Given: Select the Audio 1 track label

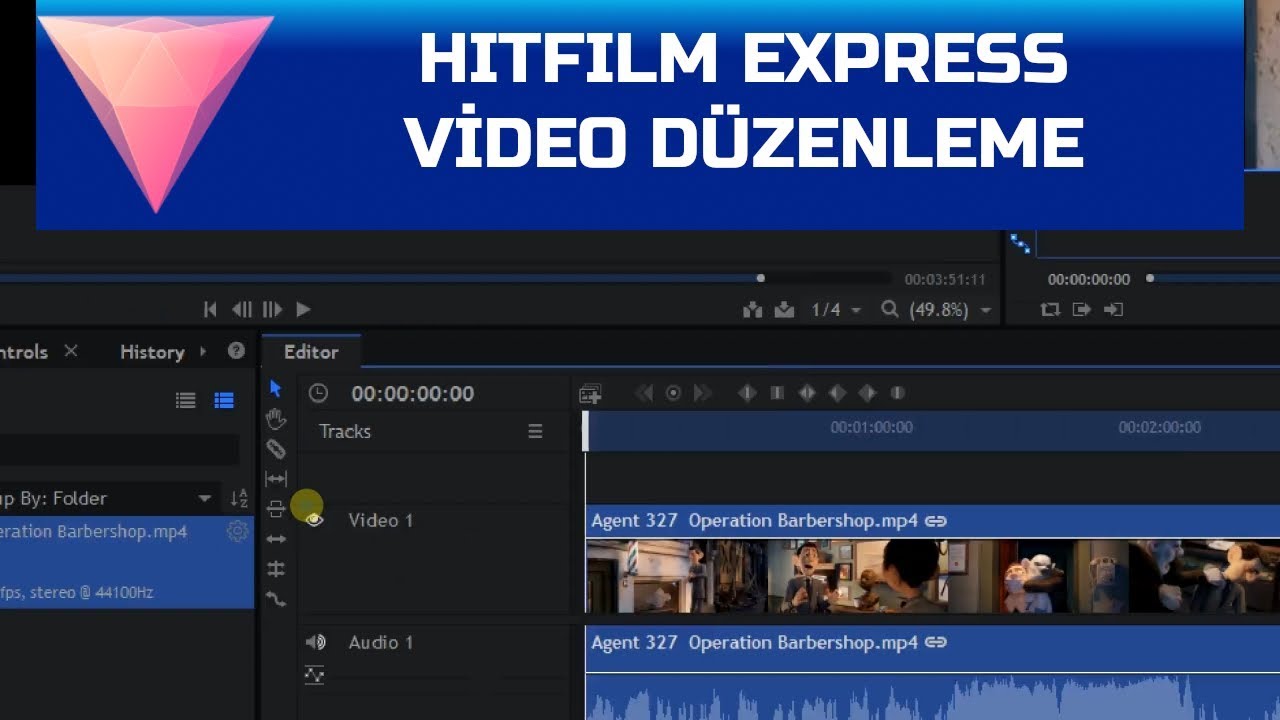Looking at the screenshot, I should [x=380, y=642].
